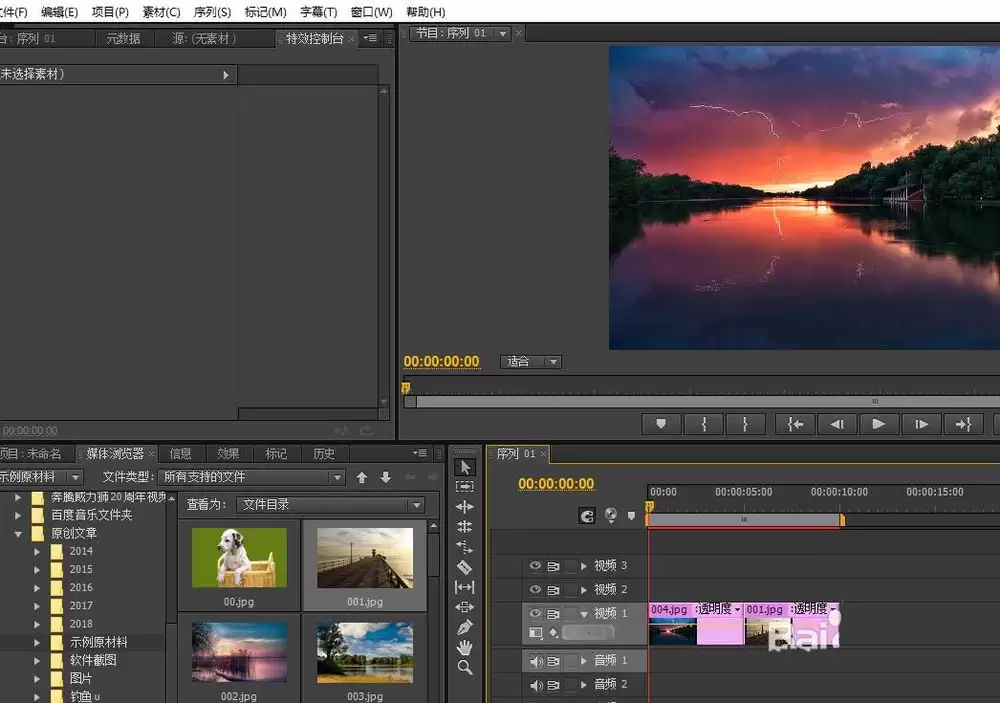1000x703 pixels.
Task: Expand the 2018 folder in the tree
Action: [37, 624]
